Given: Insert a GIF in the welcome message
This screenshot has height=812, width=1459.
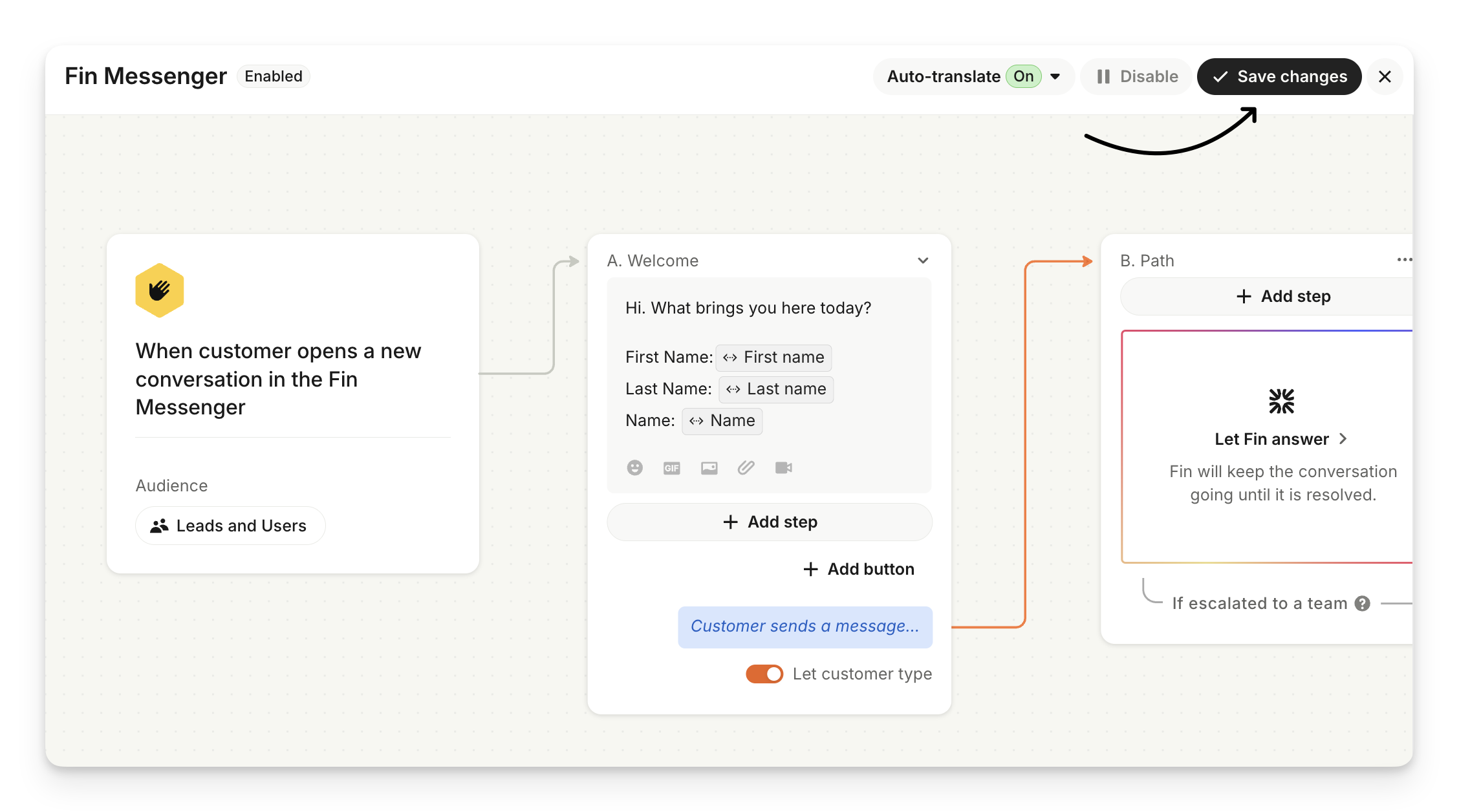Looking at the screenshot, I should pyautogui.click(x=671, y=467).
